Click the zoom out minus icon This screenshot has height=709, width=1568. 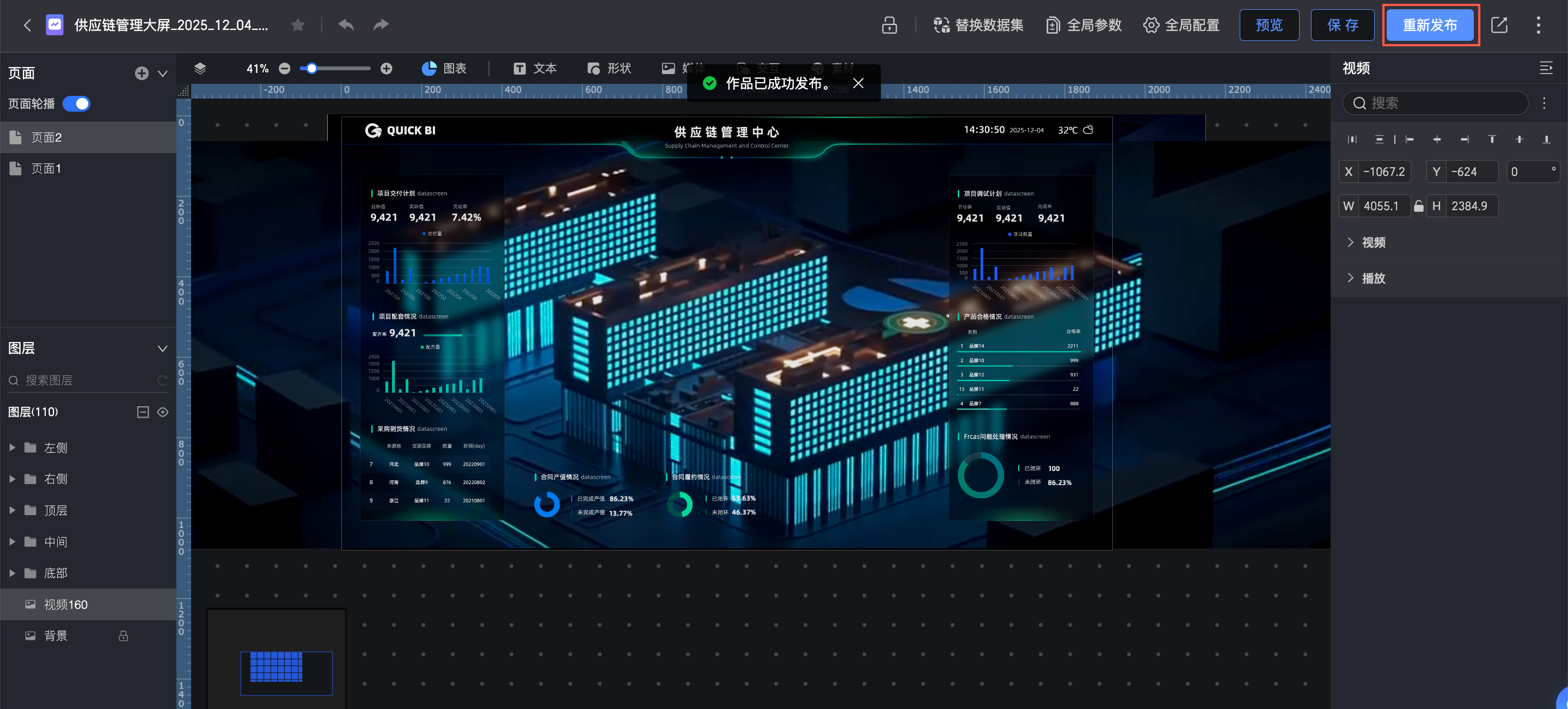click(284, 69)
